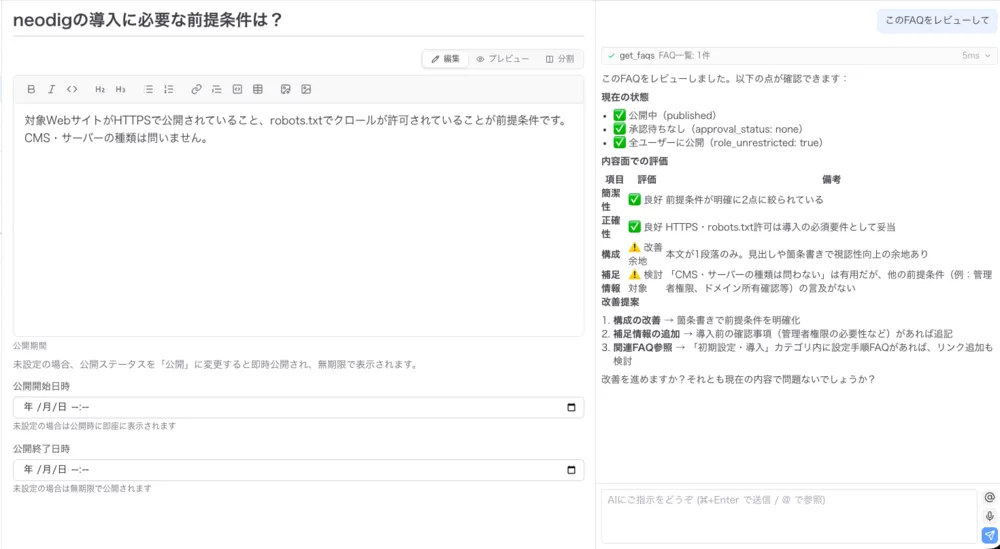1000x549 pixels.
Task: Click the 公開期間 section label
Action: click(x=30, y=346)
